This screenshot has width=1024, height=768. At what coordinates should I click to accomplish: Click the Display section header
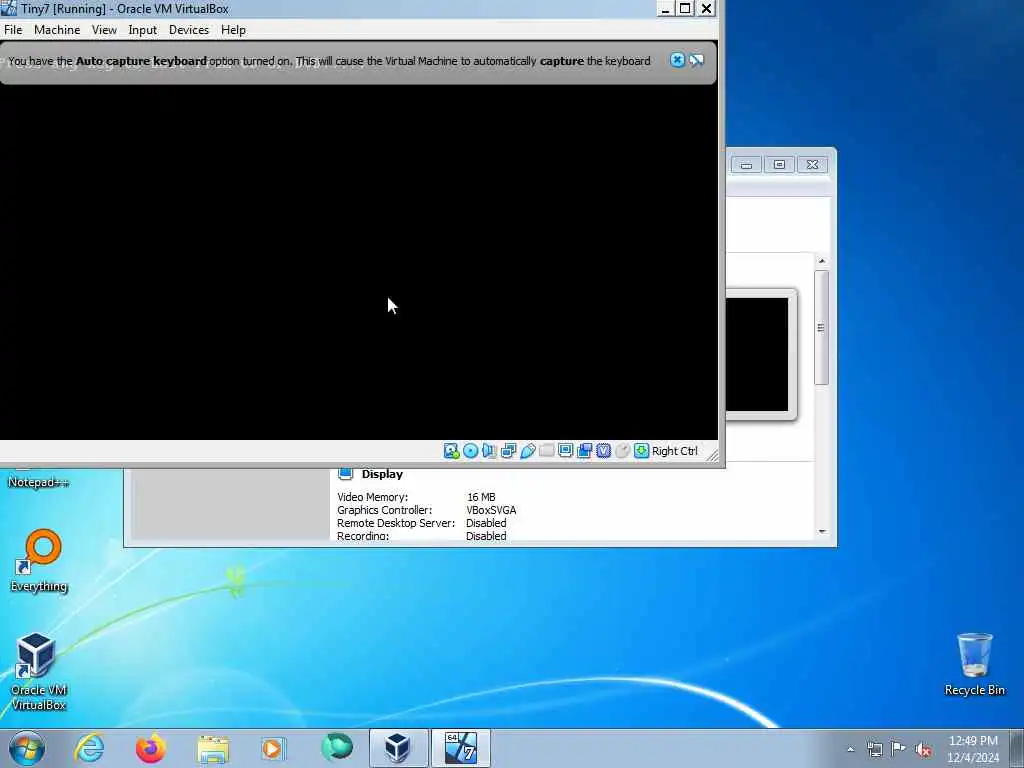(x=382, y=474)
